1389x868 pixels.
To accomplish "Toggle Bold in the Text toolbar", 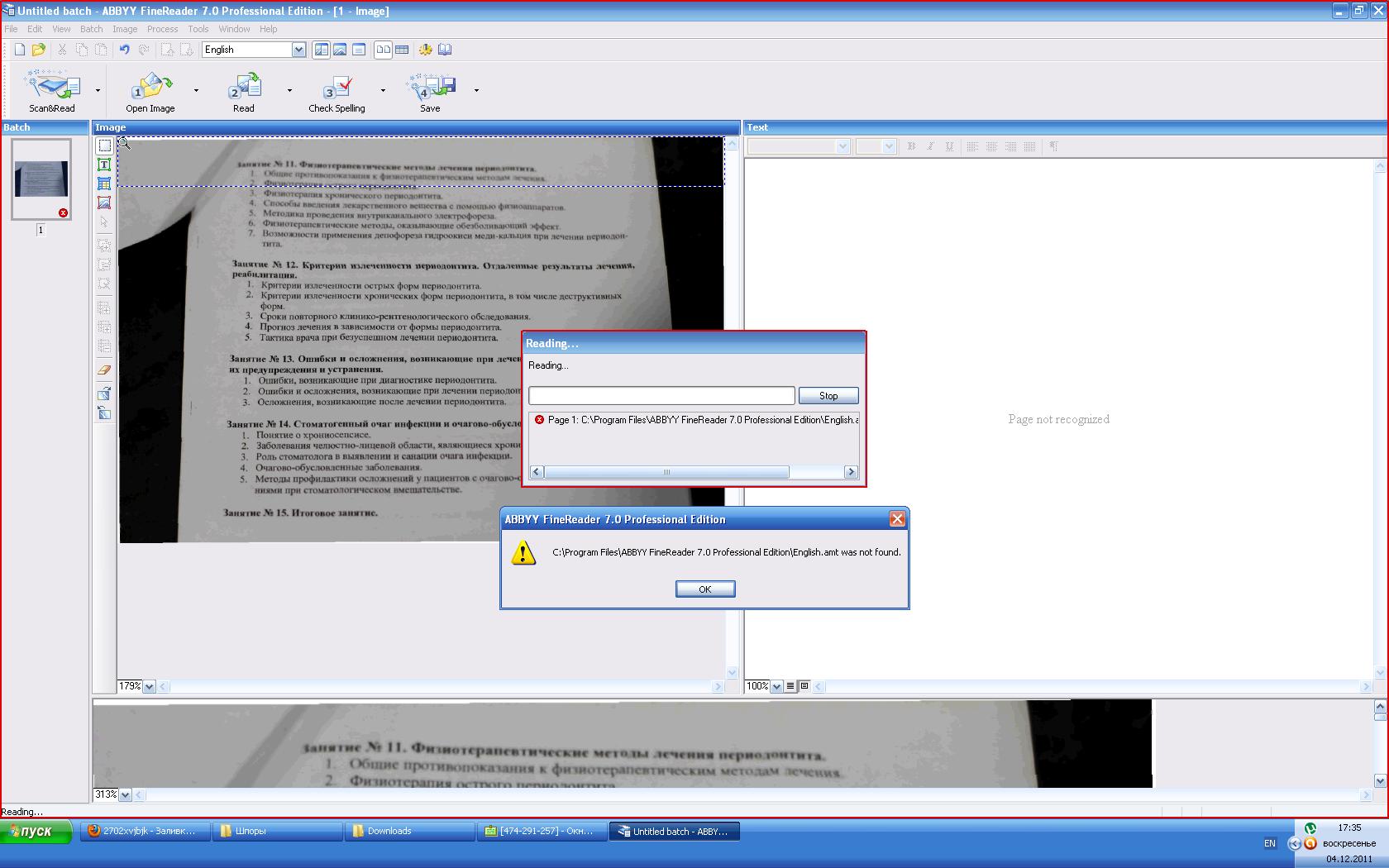I will 911,146.
